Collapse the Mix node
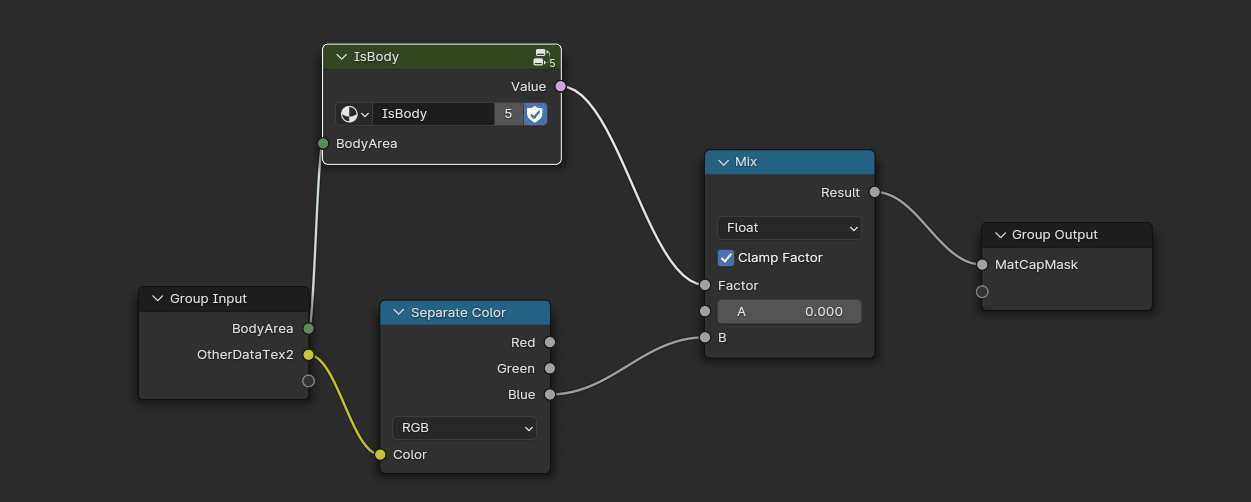 [x=724, y=163]
